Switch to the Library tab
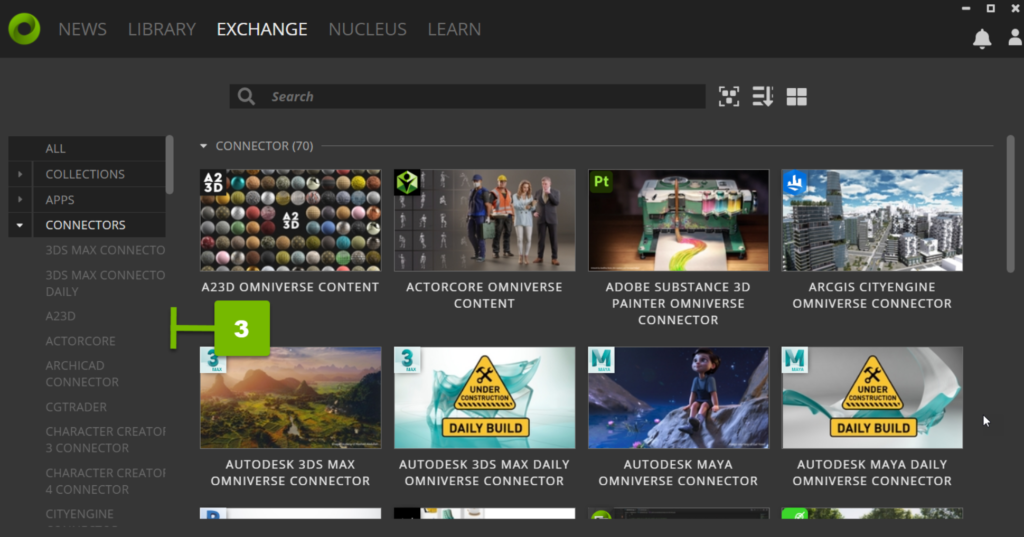The height and width of the screenshot is (537, 1024). click(x=161, y=29)
